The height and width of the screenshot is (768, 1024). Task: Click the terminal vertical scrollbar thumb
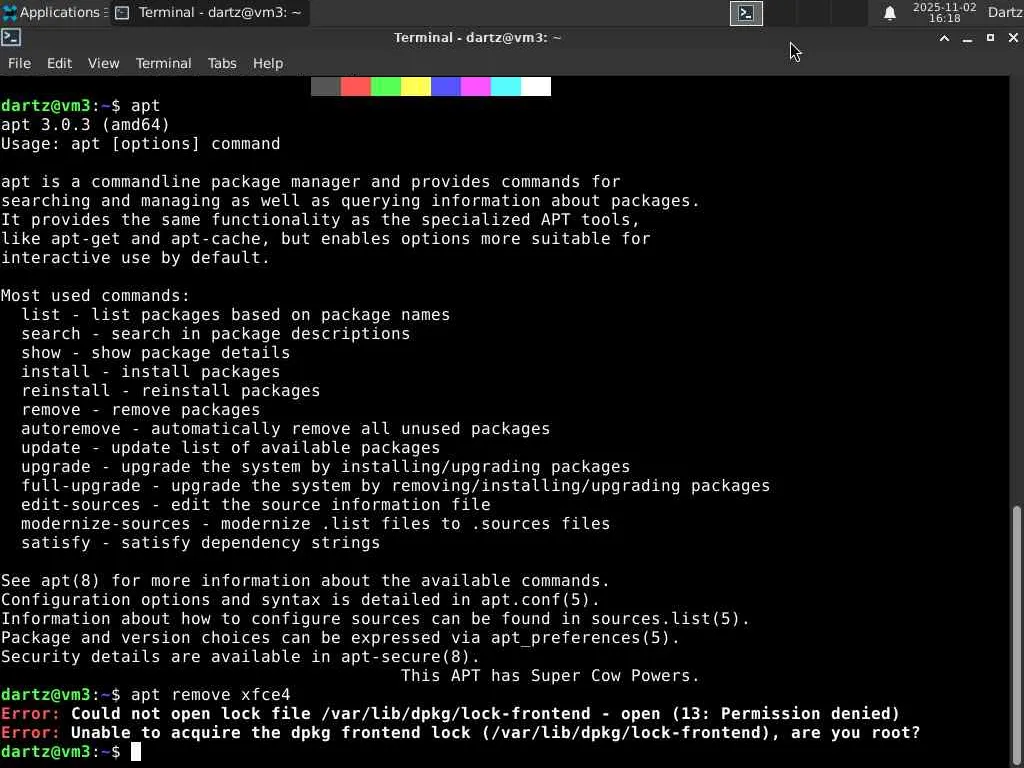click(x=1017, y=635)
